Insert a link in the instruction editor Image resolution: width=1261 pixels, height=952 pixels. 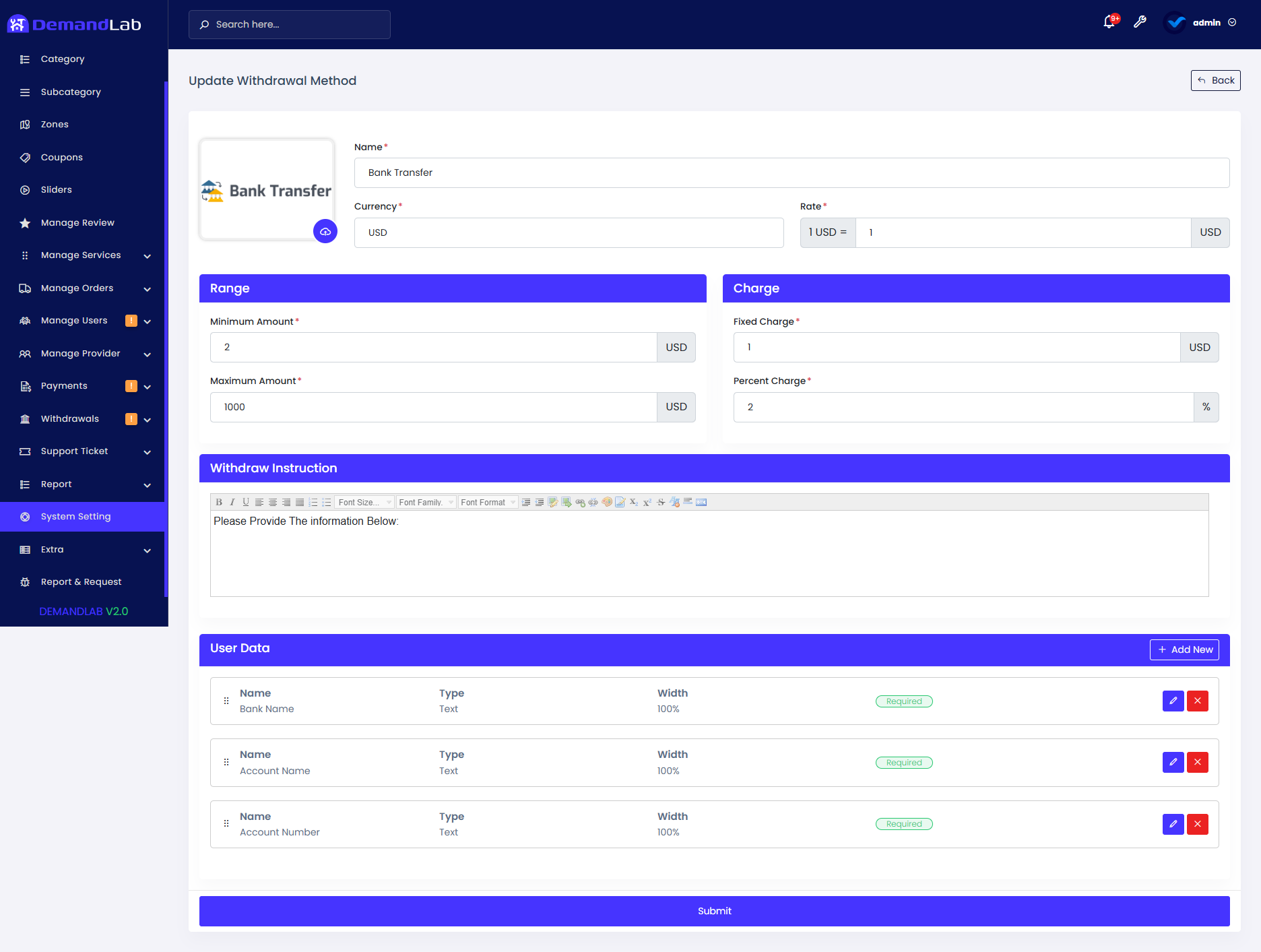click(581, 502)
